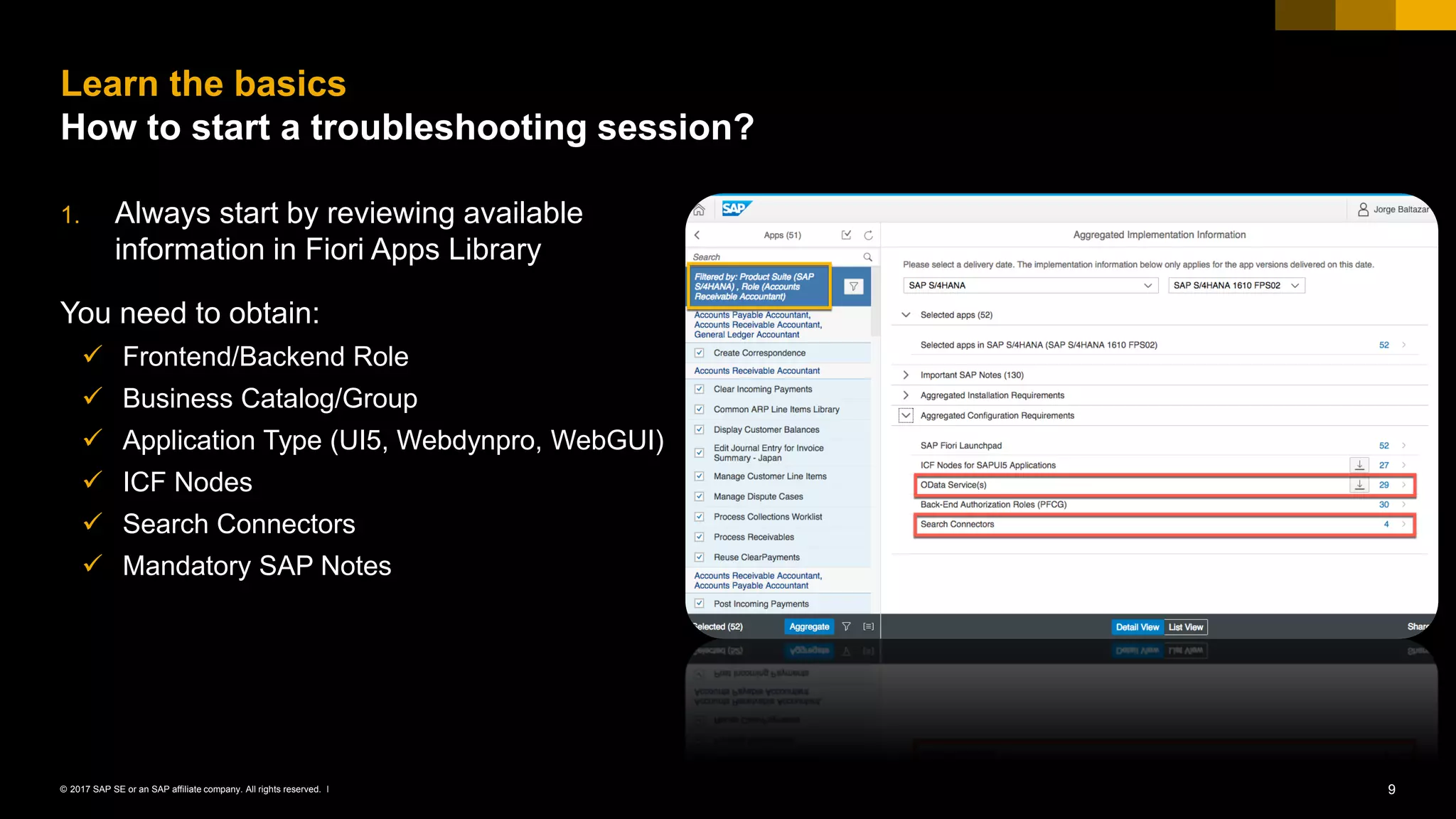
Task: Click Accounts Receivable, Accounts Payable Accountant header
Action: point(758,581)
